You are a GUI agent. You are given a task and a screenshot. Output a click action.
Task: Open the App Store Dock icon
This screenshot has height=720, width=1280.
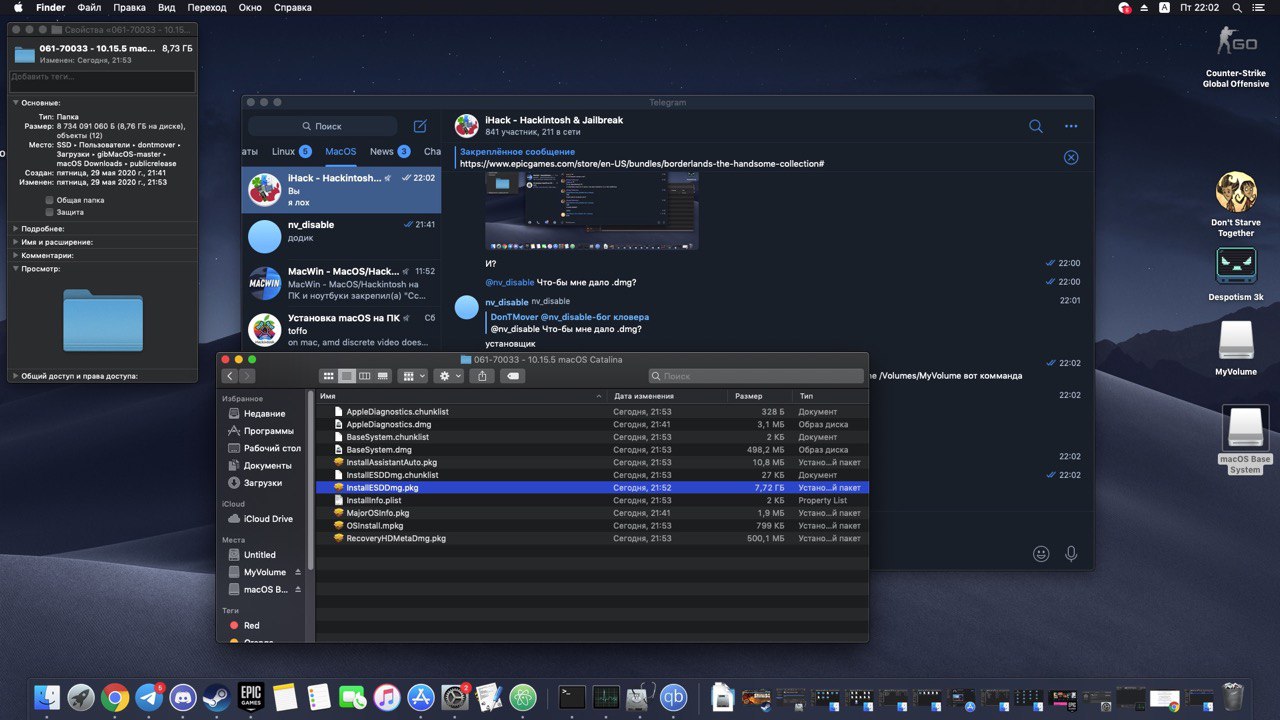coord(420,697)
